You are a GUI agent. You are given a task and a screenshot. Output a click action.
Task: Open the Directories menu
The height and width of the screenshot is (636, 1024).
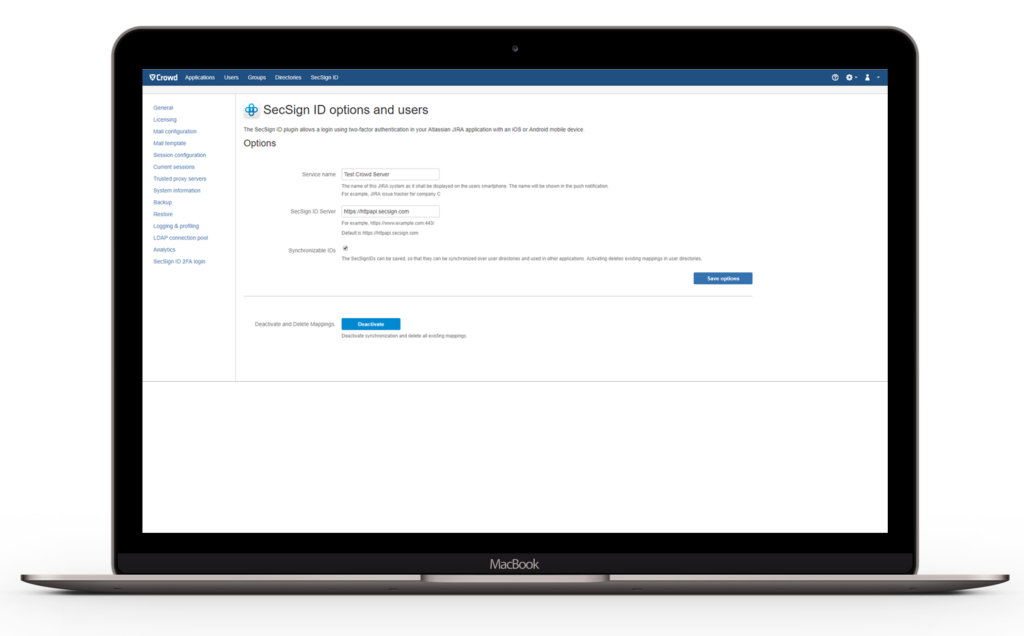pos(288,77)
